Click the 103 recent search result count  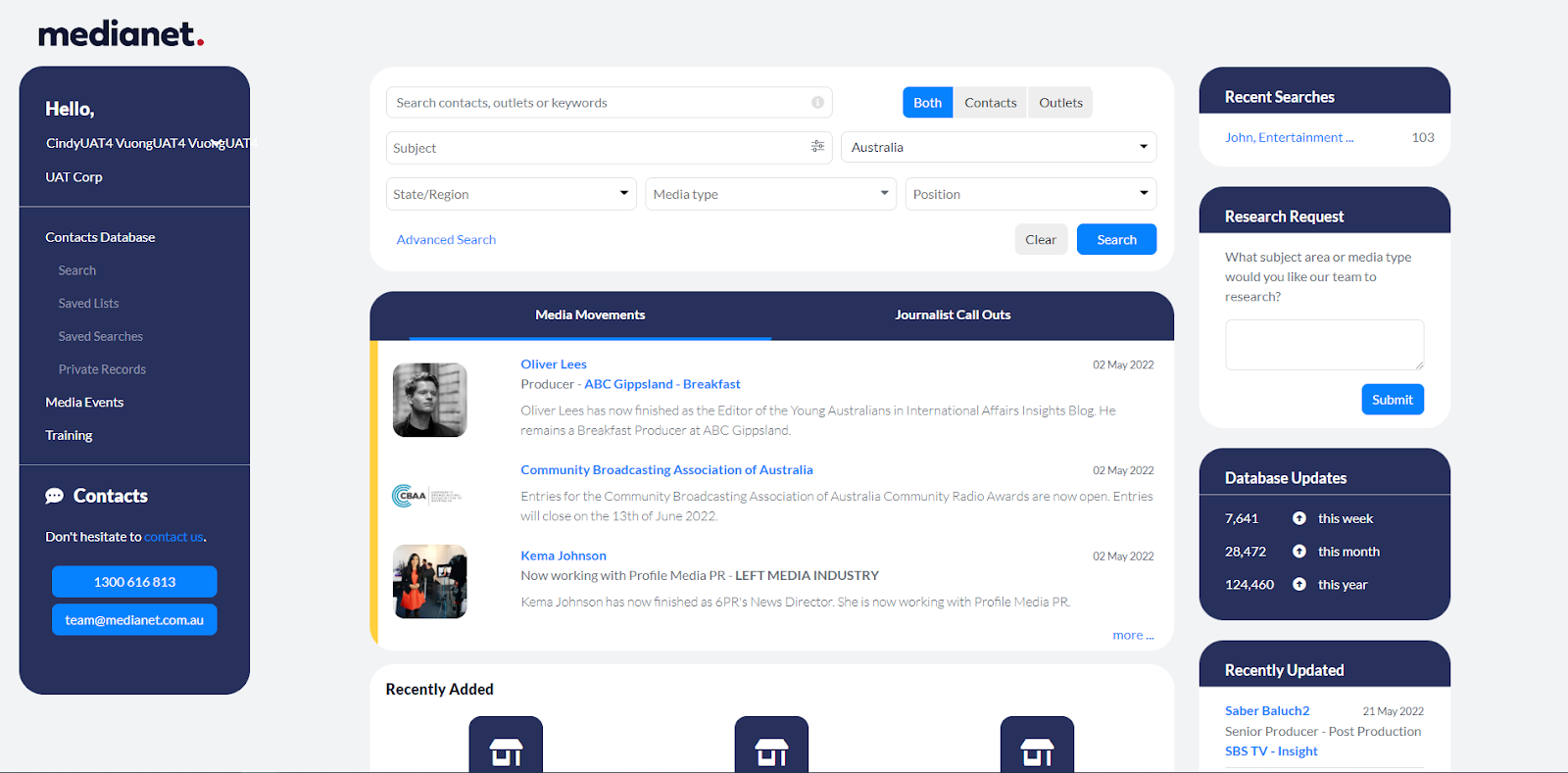pos(1423,137)
